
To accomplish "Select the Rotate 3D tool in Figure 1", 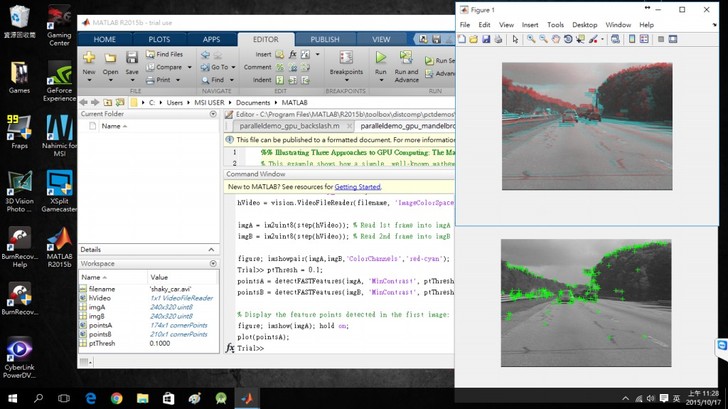I will tap(568, 39).
